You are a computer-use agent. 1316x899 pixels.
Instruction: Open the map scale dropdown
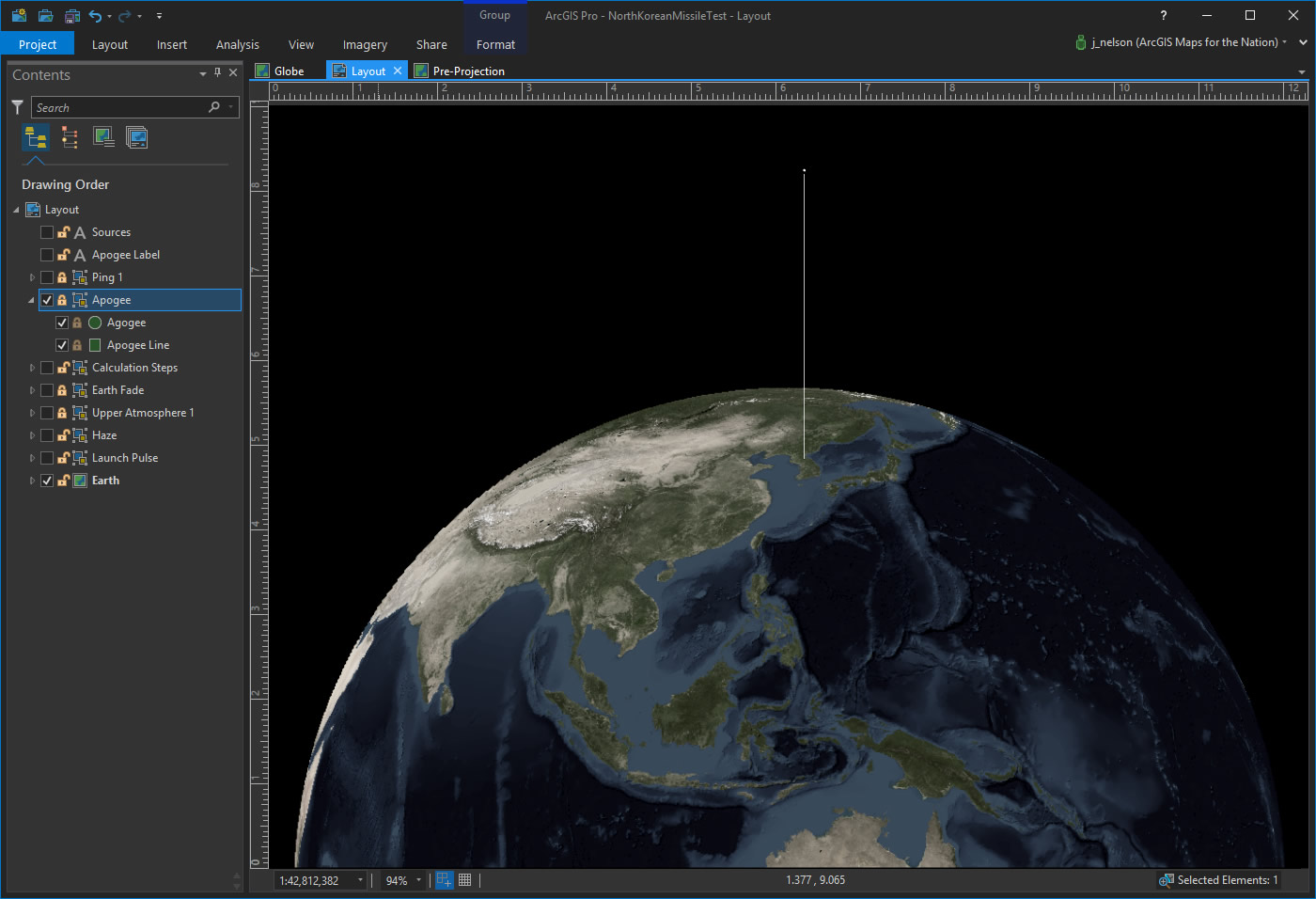tap(360, 880)
